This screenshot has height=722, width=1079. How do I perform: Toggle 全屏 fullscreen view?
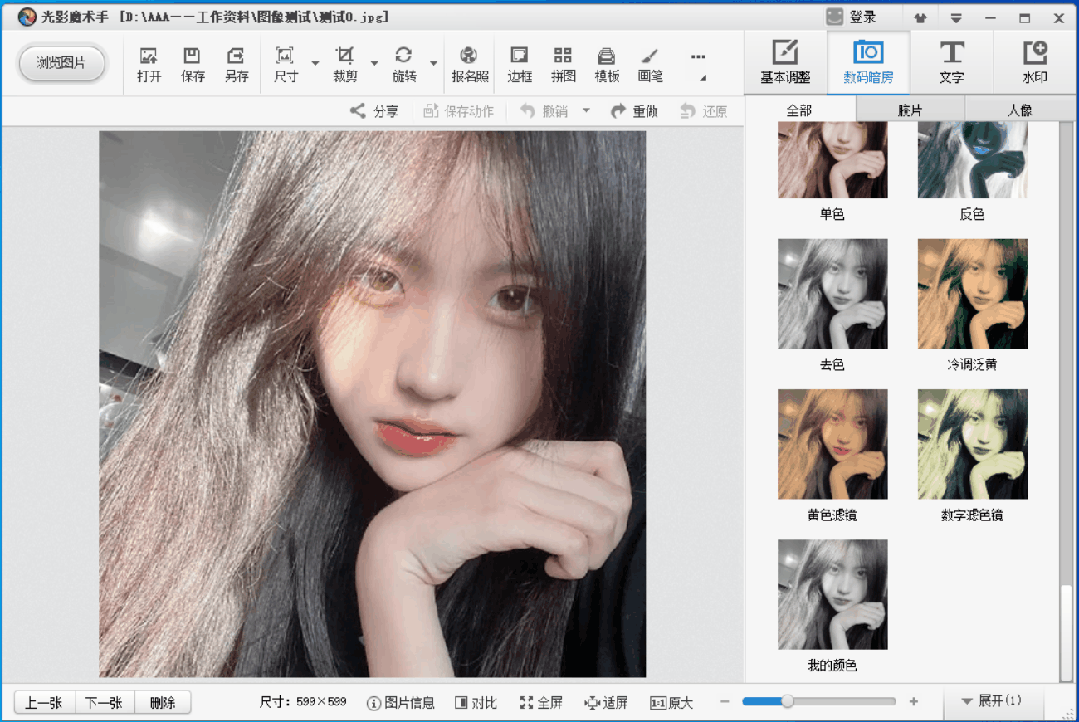541,703
